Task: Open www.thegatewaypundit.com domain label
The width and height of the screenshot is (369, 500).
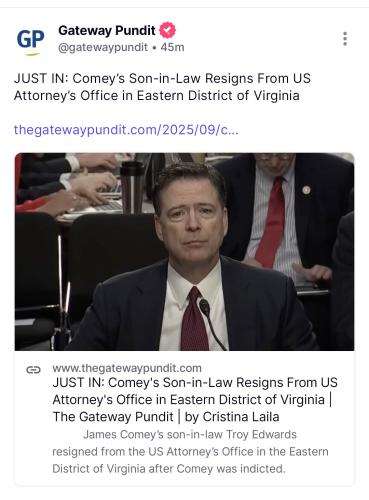Action: click(127, 368)
